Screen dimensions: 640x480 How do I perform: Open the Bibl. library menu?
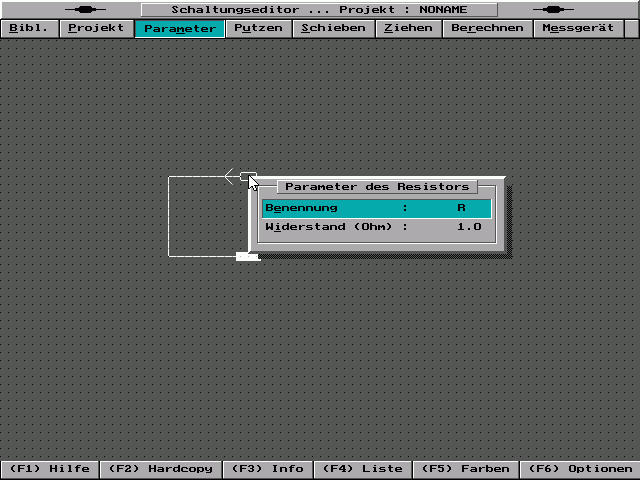29,28
